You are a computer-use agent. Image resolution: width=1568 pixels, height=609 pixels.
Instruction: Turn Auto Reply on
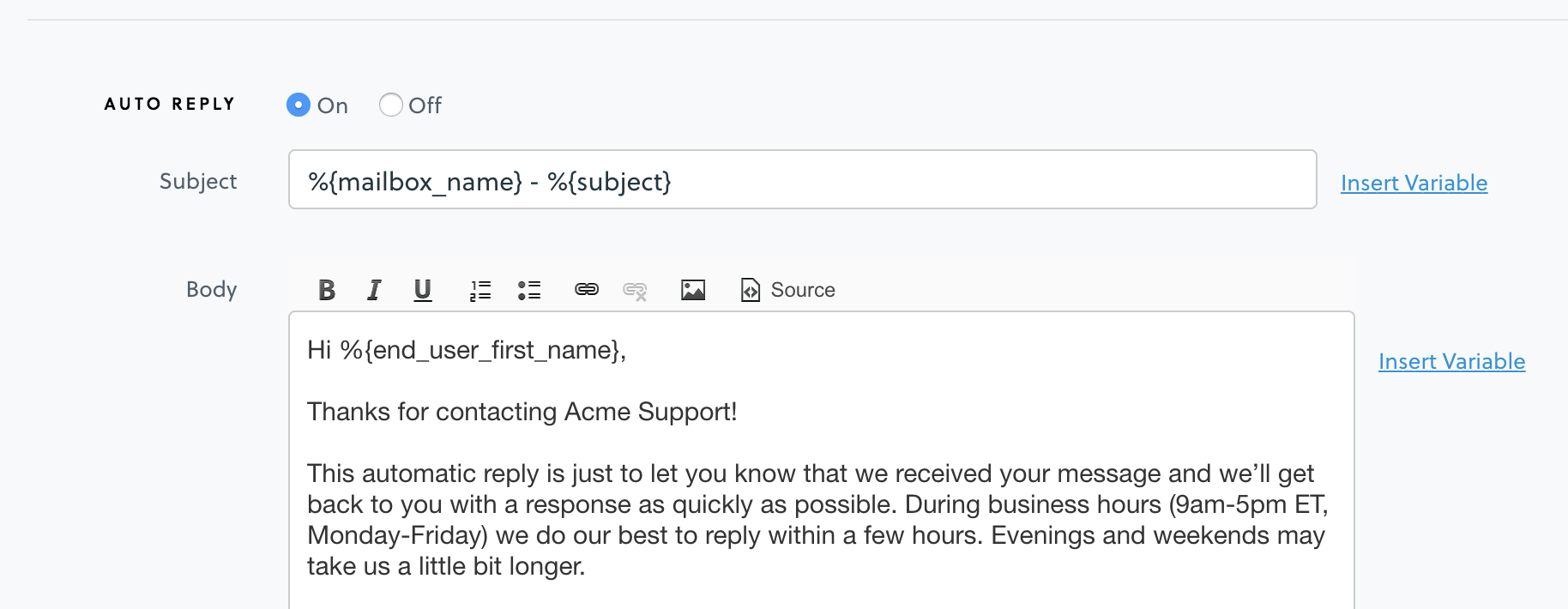tap(299, 105)
